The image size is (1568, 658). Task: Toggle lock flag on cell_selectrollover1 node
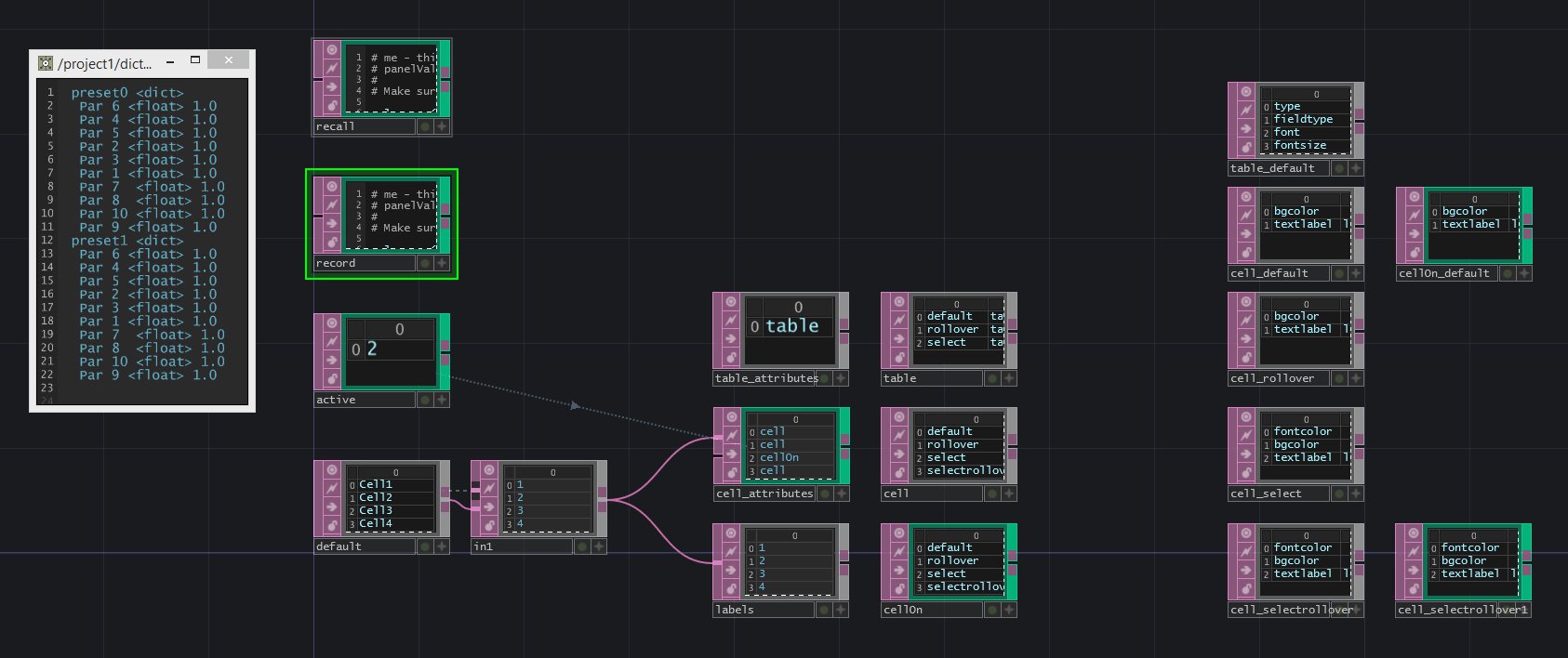click(x=1414, y=589)
